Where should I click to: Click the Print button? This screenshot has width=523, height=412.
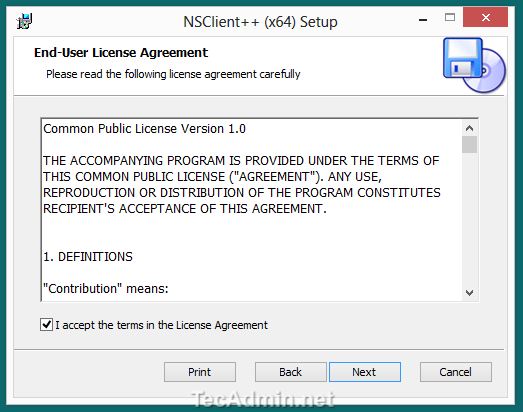(x=200, y=372)
